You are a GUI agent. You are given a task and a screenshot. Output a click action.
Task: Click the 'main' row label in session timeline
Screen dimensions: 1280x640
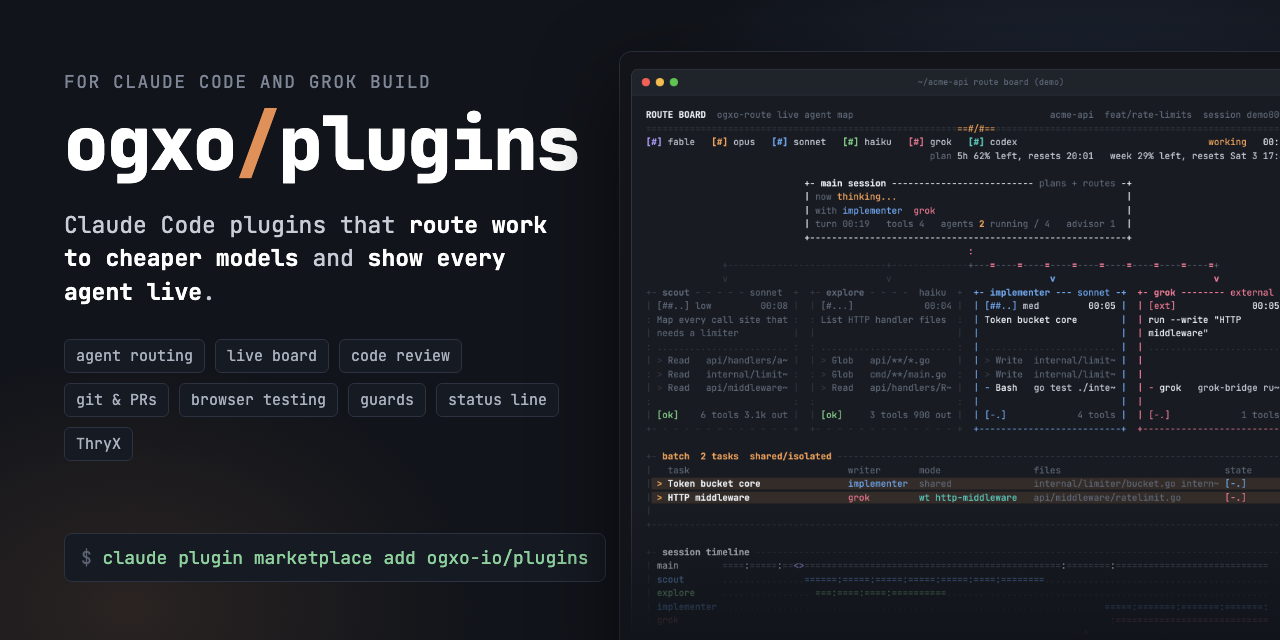pos(667,566)
